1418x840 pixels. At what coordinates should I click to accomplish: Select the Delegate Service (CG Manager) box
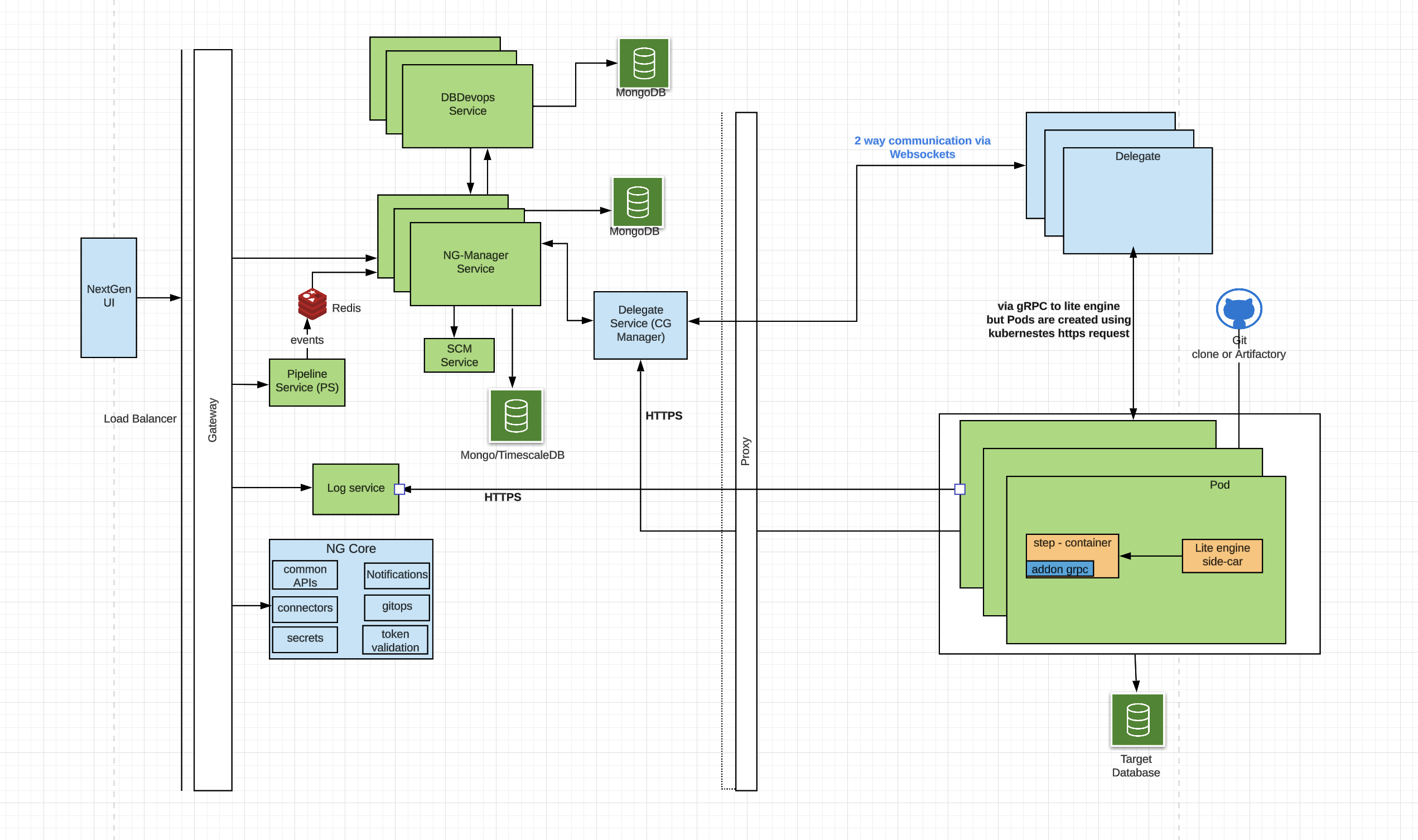[x=640, y=325]
